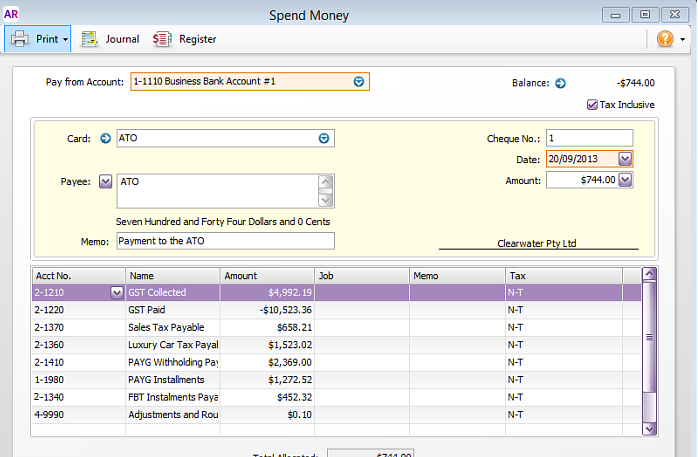This screenshot has height=457, width=698.
Task: Click amount $452.32
Action: point(294,397)
